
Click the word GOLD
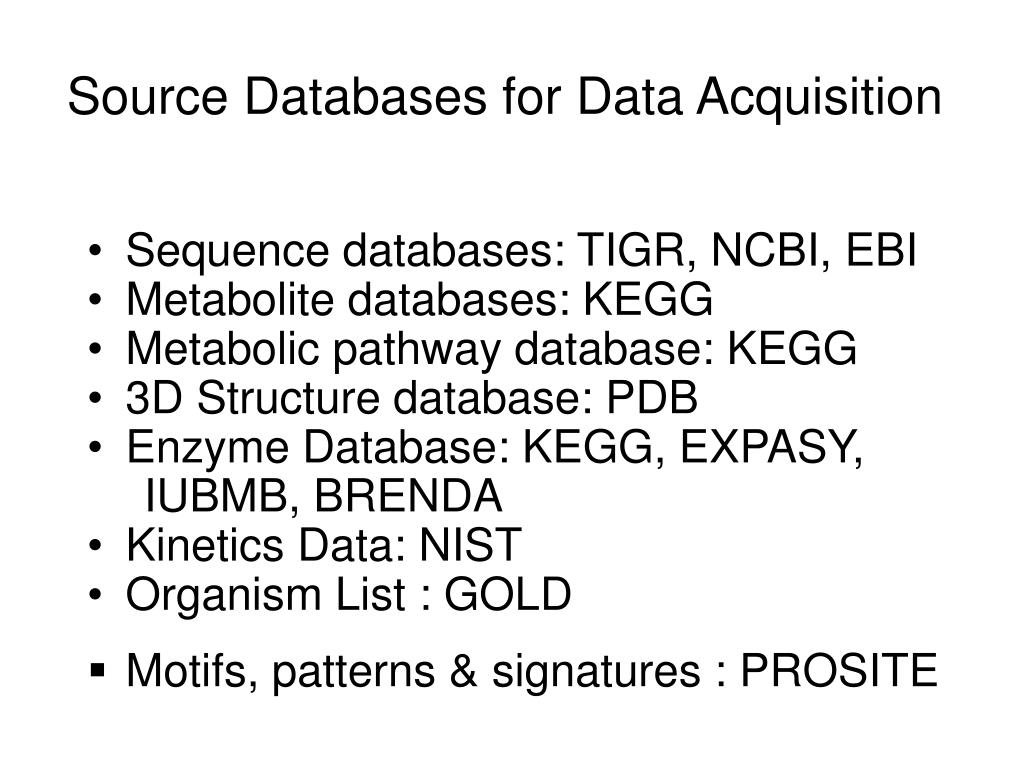(508, 594)
